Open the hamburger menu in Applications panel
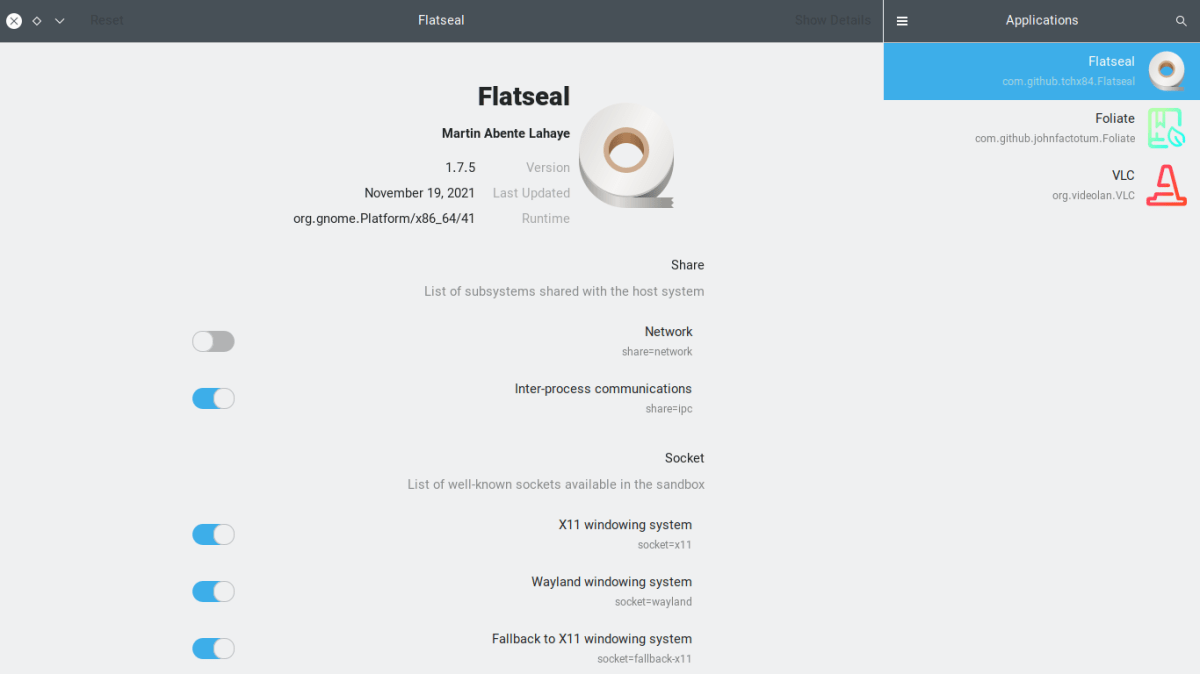The width and height of the screenshot is (1200, 674). point(902,20)
